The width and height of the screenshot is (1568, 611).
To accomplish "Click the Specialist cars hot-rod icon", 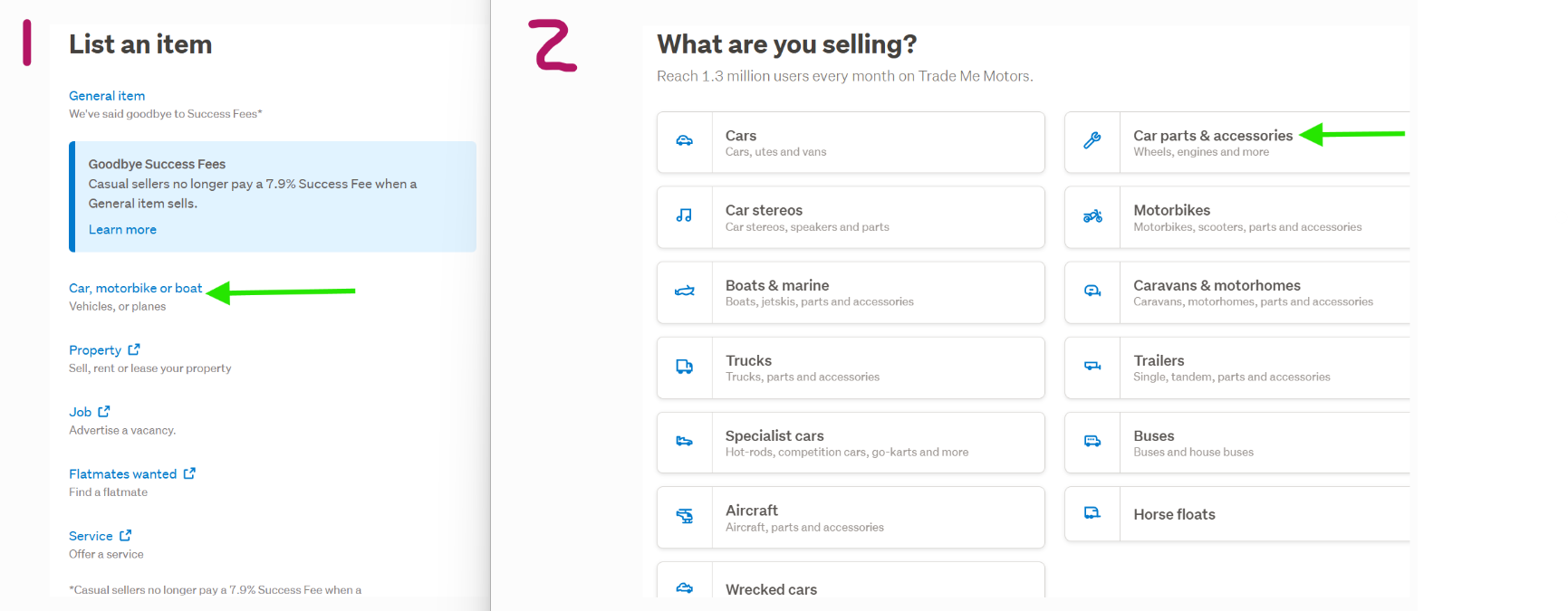I will (685, 441).
